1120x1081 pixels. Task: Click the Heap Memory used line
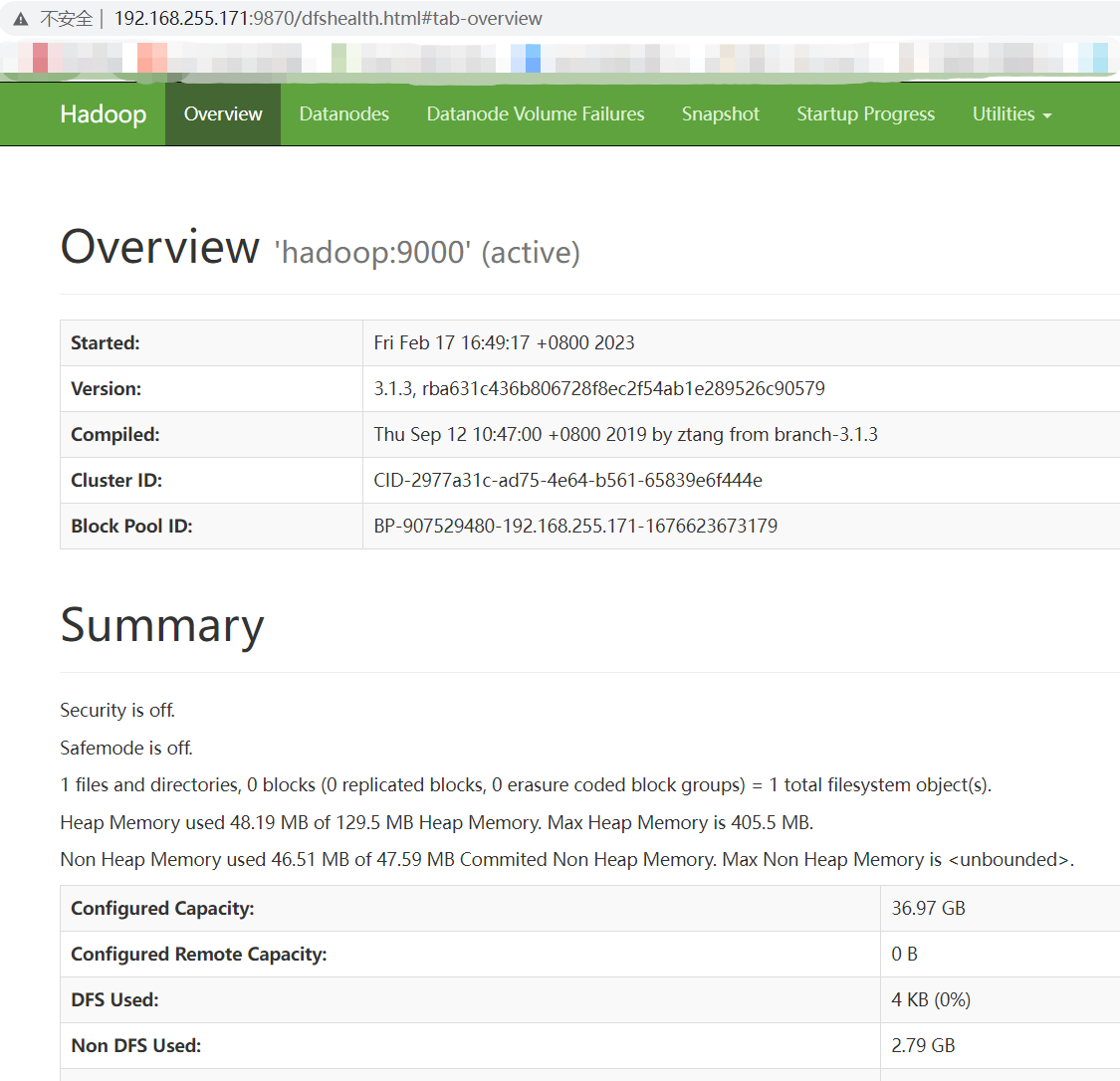[x=436, y=822]
